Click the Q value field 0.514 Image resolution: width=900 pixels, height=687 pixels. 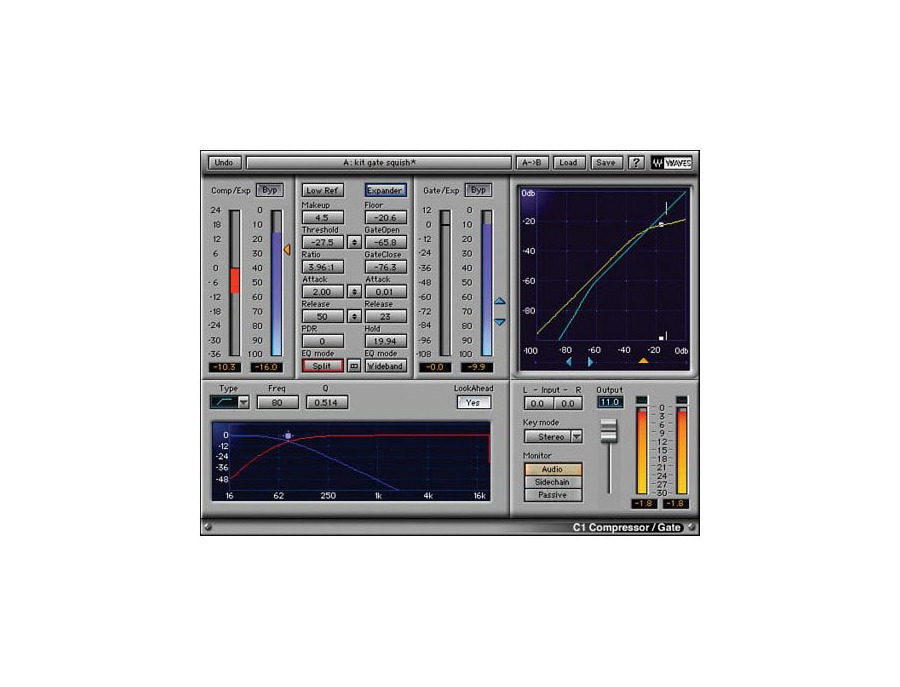(x=327, y=403)
